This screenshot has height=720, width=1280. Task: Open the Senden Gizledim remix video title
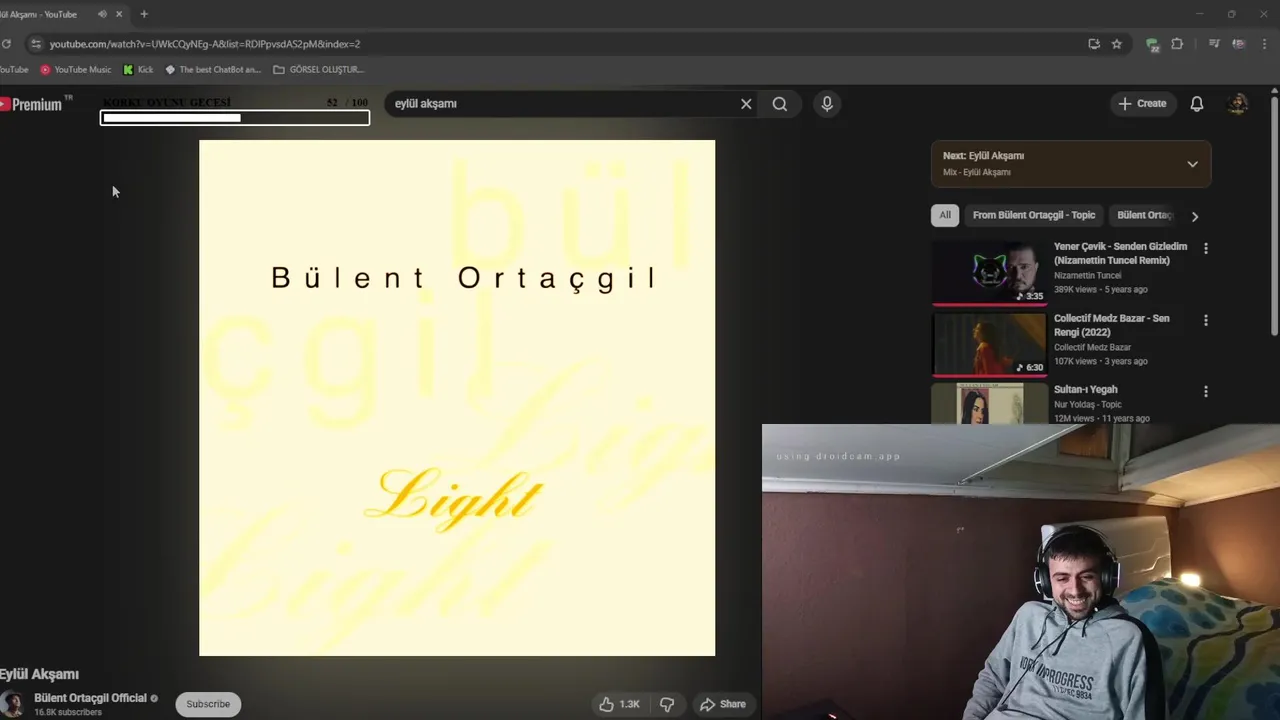tap(1120, 253)
